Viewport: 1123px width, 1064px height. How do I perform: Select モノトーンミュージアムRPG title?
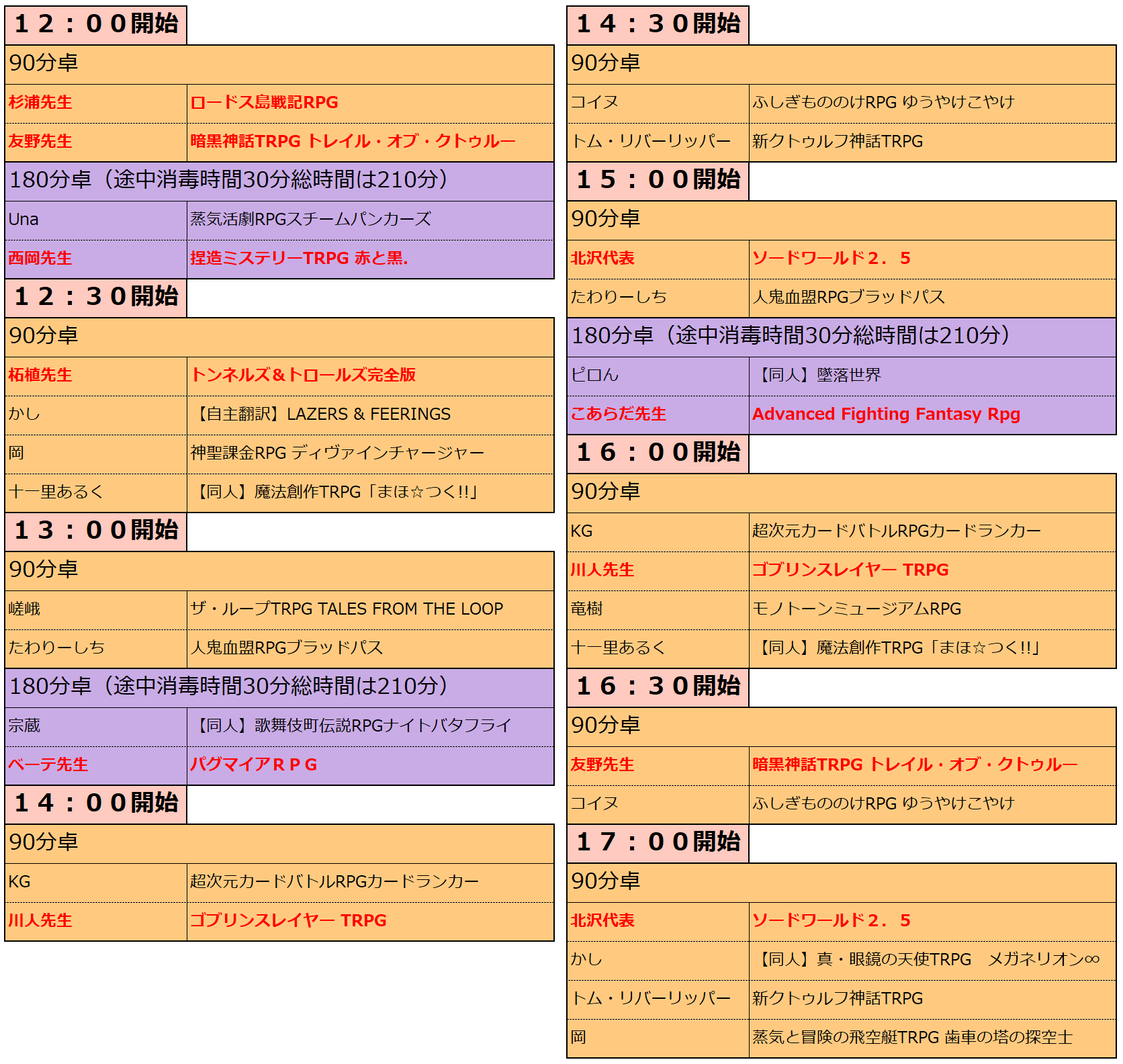pos(857,609)
